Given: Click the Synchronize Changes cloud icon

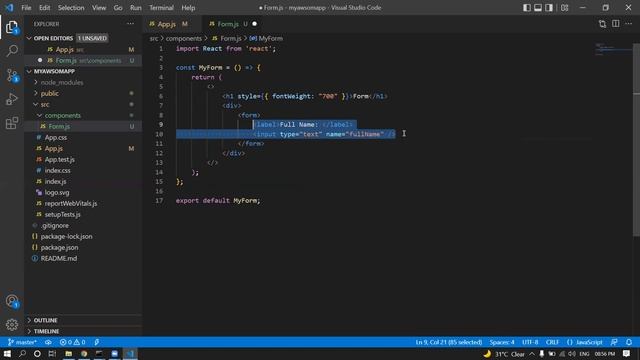Looking at the screenshot, I should 48,342.
